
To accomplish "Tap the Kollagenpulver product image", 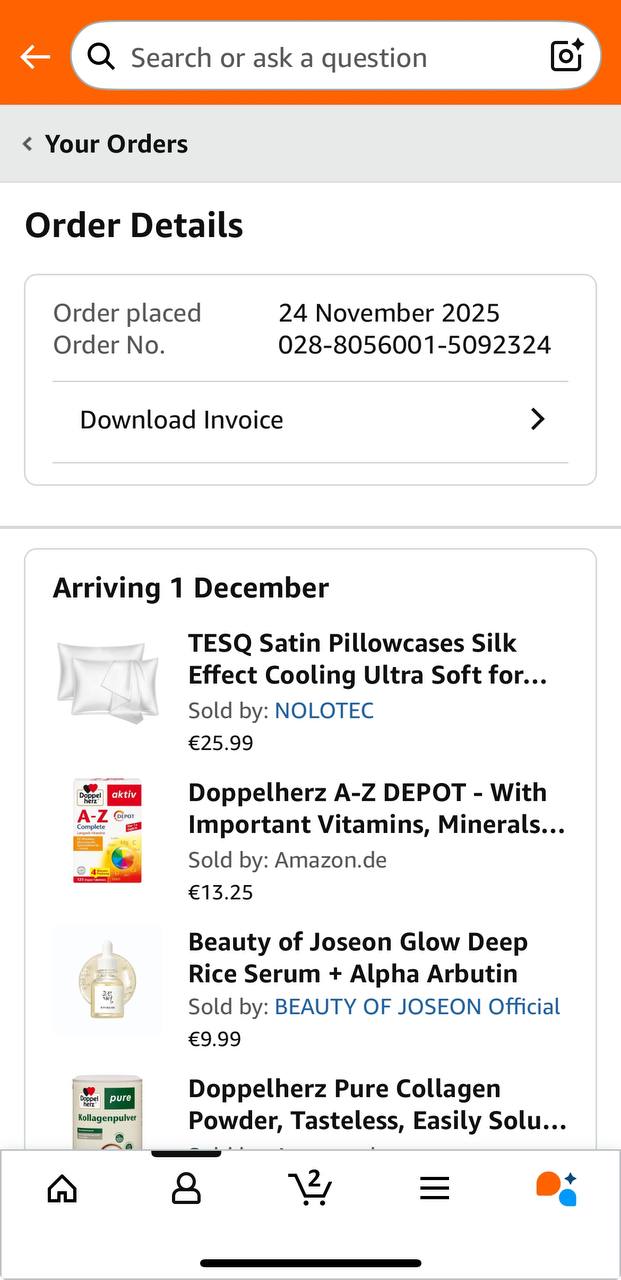I will tap(107, 1112).
